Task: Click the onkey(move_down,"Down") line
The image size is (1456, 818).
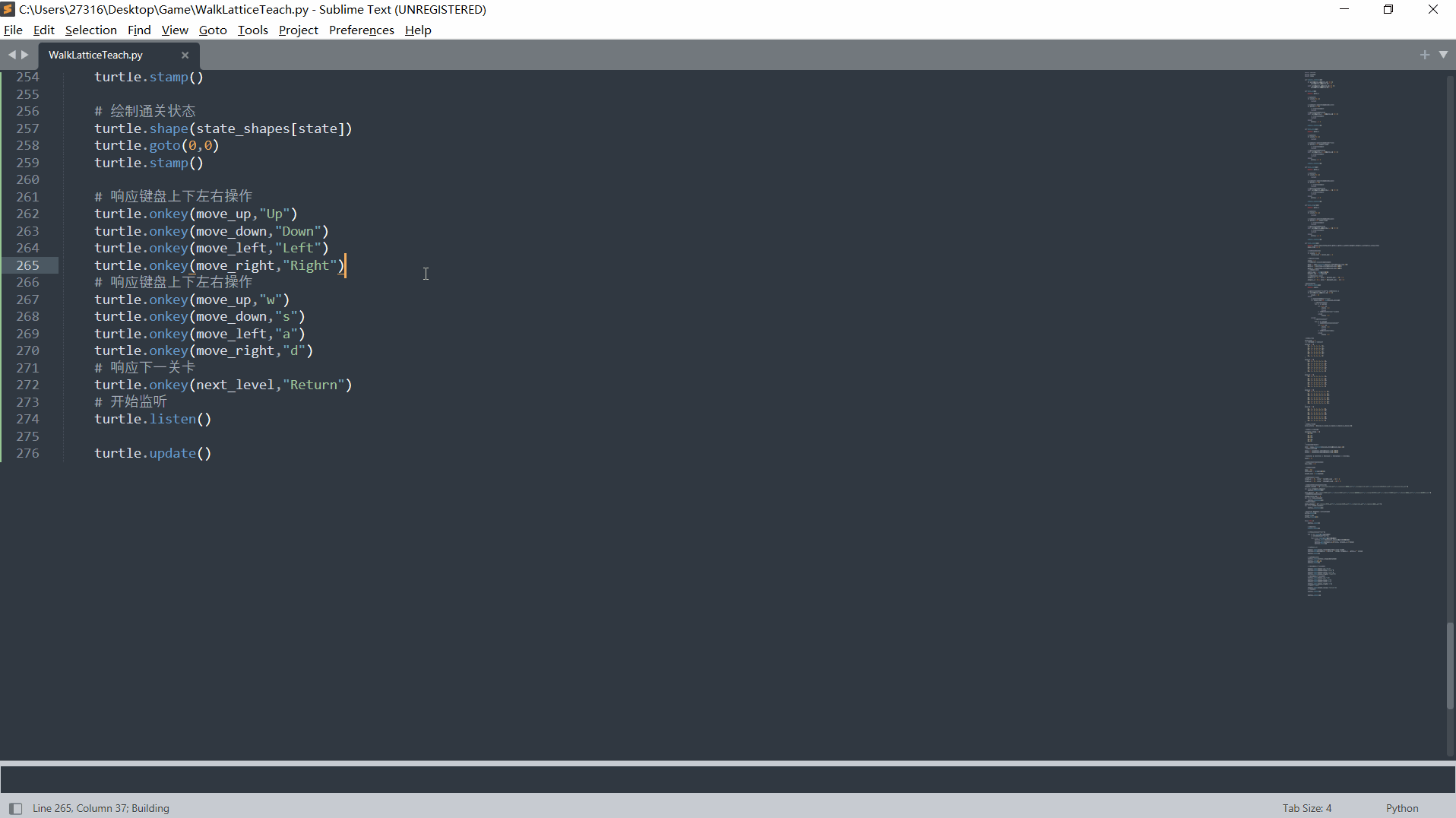Action: coord(211,231)
